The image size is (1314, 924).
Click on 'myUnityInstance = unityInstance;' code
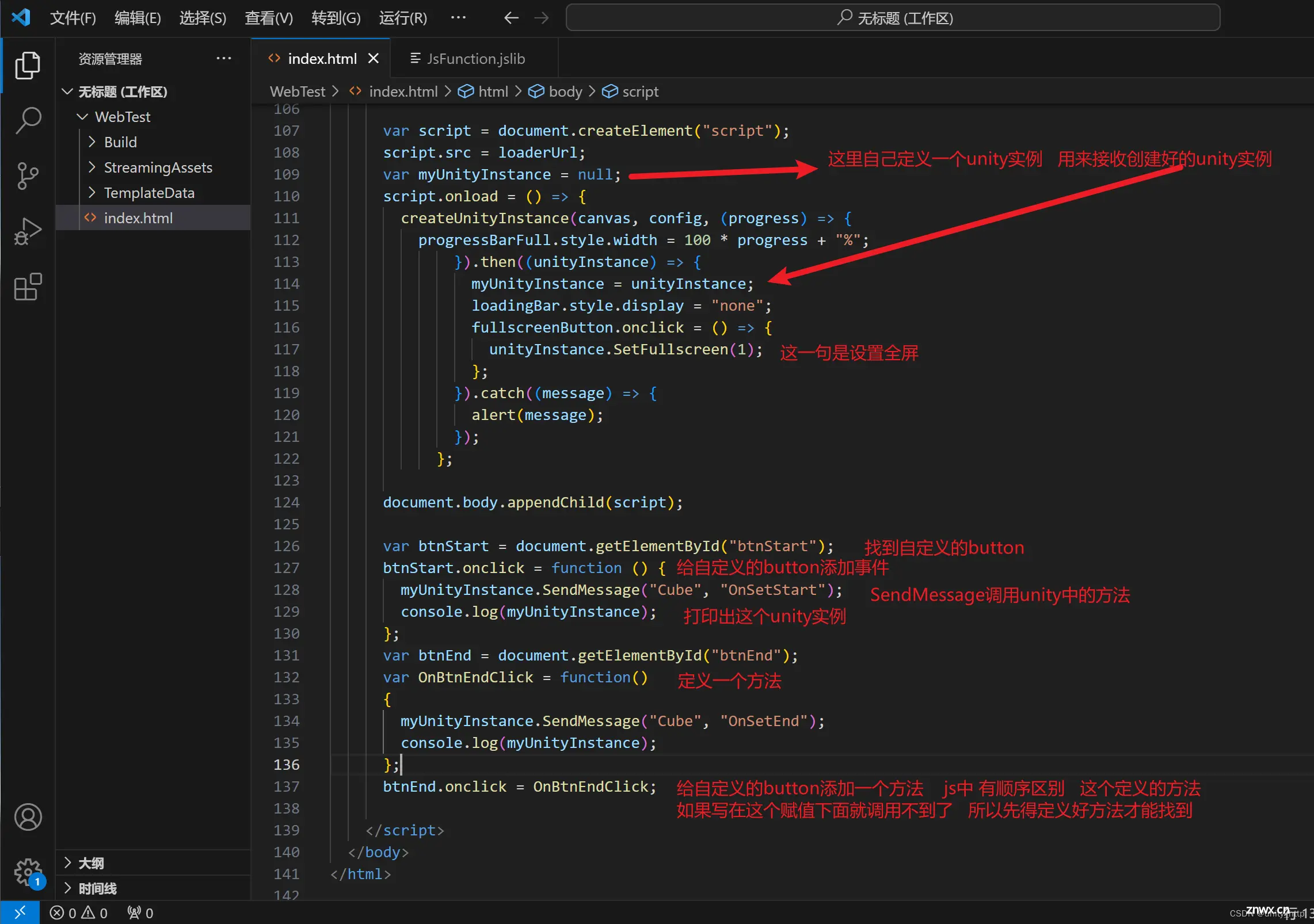click(x=612, y=284)
